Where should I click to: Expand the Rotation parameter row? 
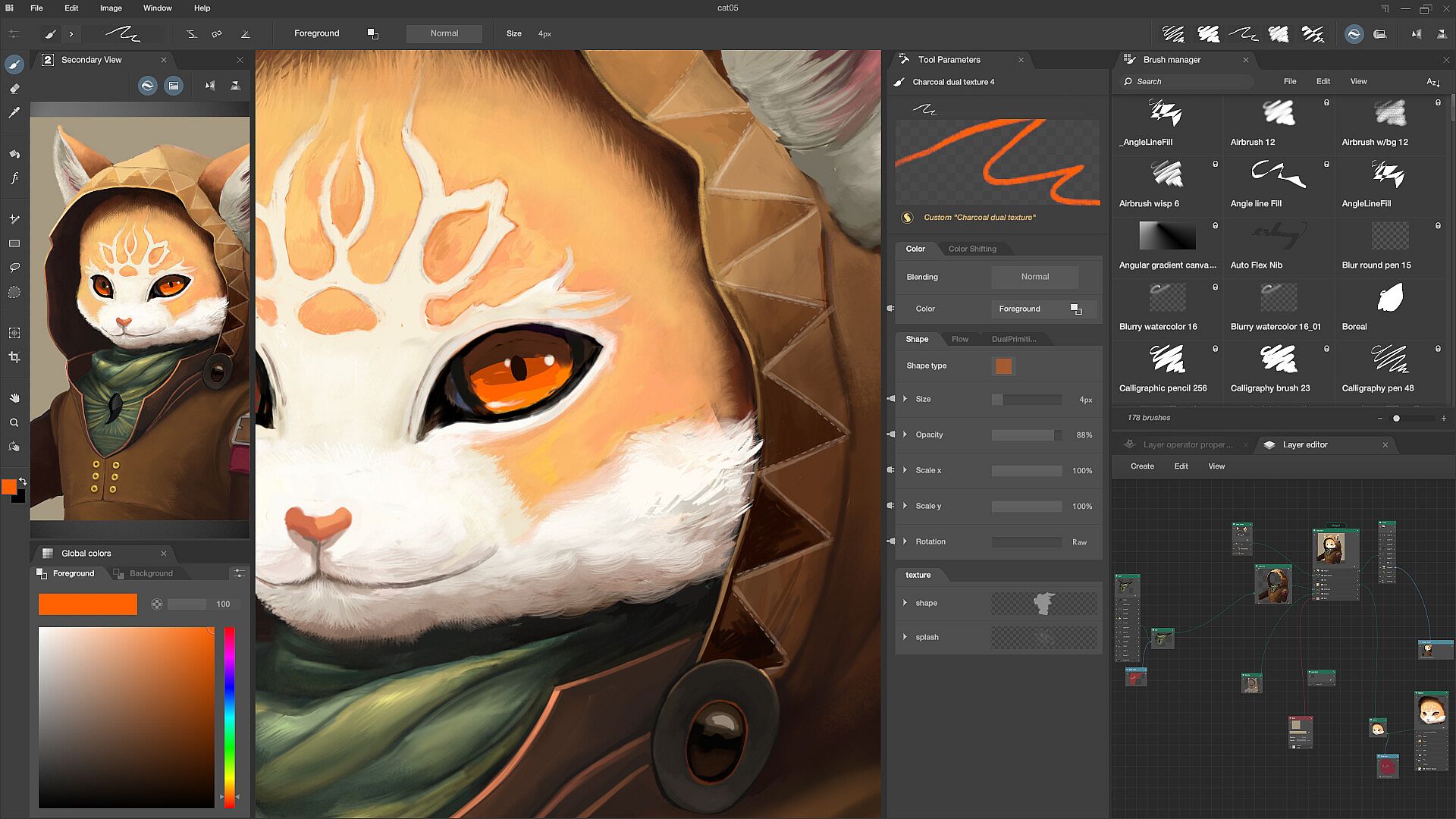click(905, 541)
